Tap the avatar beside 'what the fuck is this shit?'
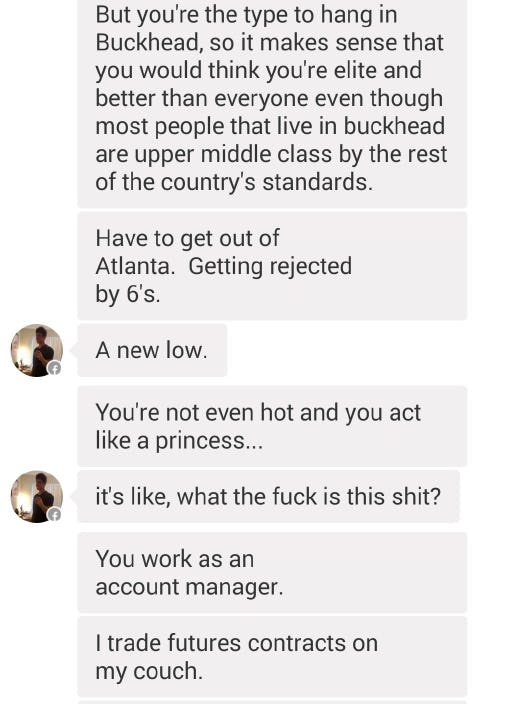This screenshot has width=525, height=704. pos(37,497)
